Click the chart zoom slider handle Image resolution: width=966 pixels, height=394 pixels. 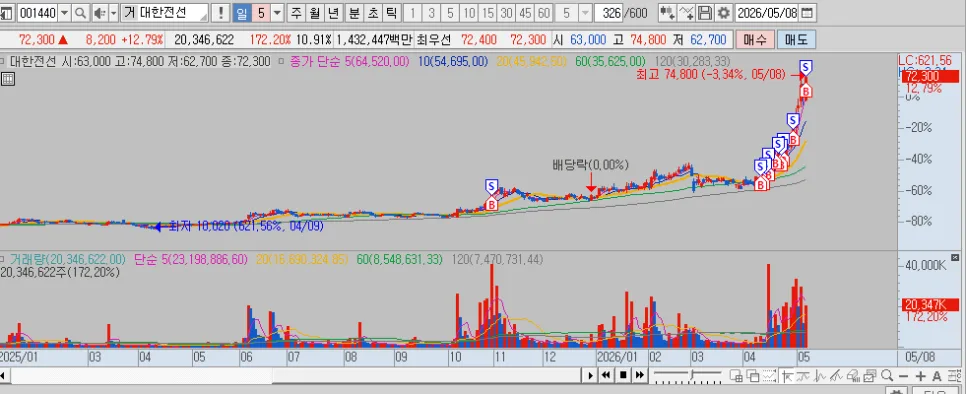pyautogui.click(x=692, y=375)
